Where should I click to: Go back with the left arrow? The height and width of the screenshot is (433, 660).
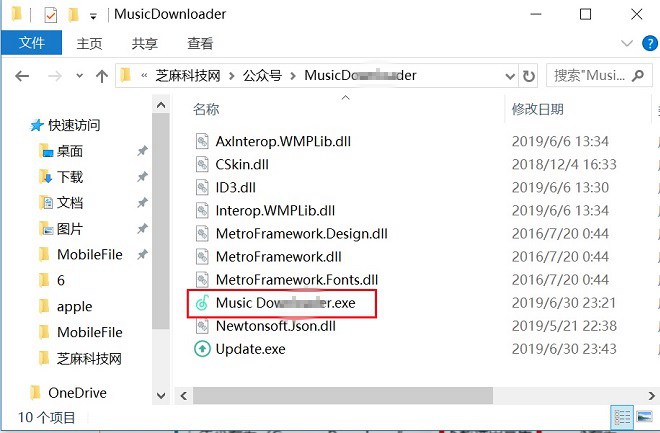(x=22, y=76)
